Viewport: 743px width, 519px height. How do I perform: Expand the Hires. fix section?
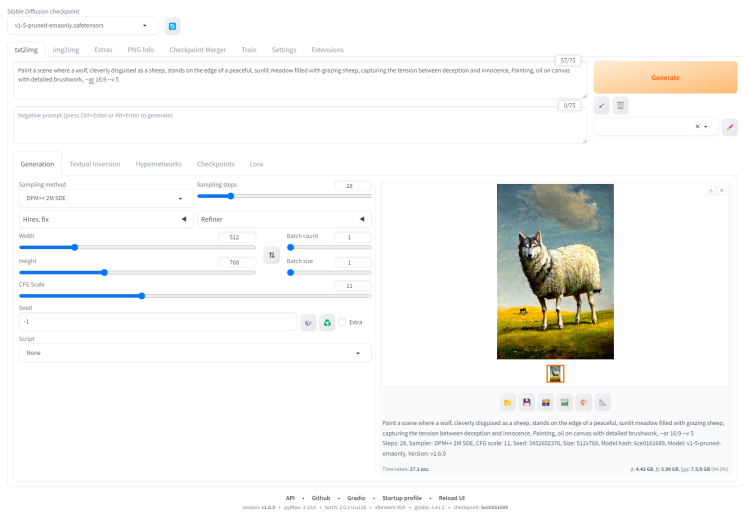click(106, 219)
